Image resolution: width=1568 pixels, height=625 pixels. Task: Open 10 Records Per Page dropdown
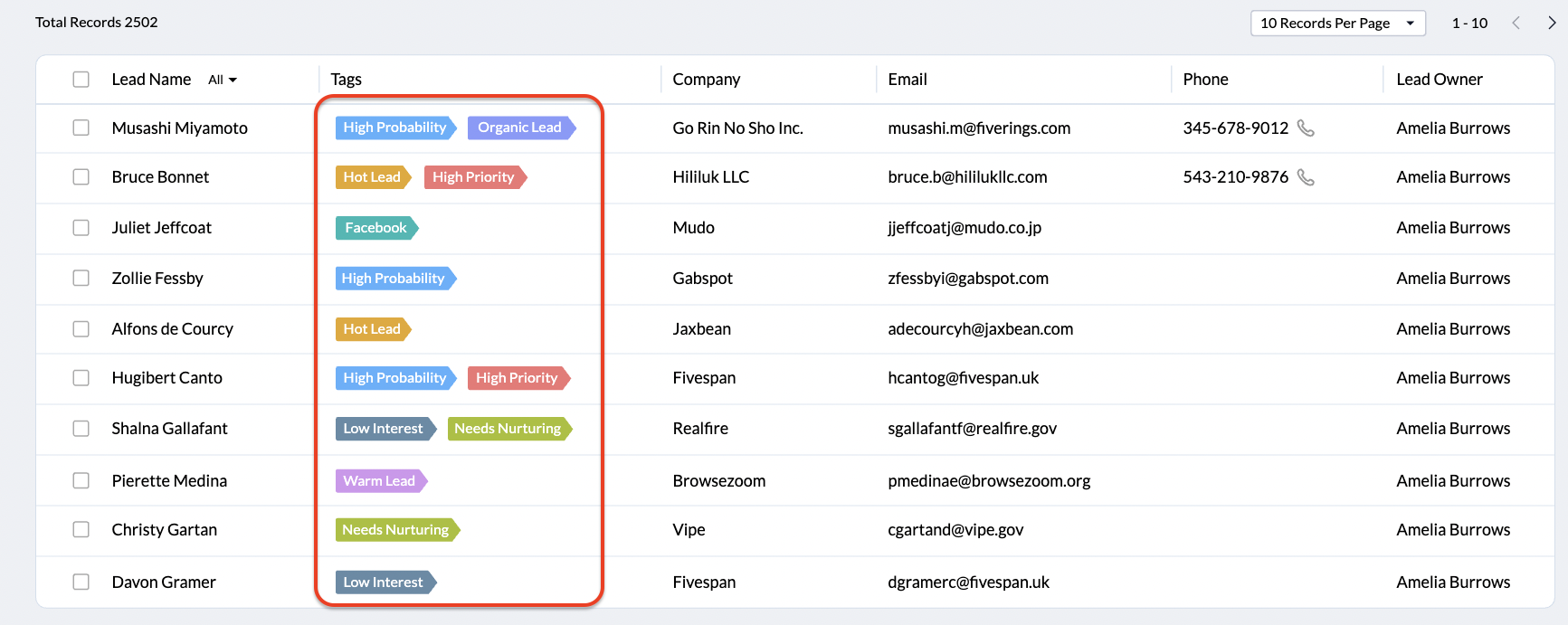pyautogui.click(x=1337, y=23)
